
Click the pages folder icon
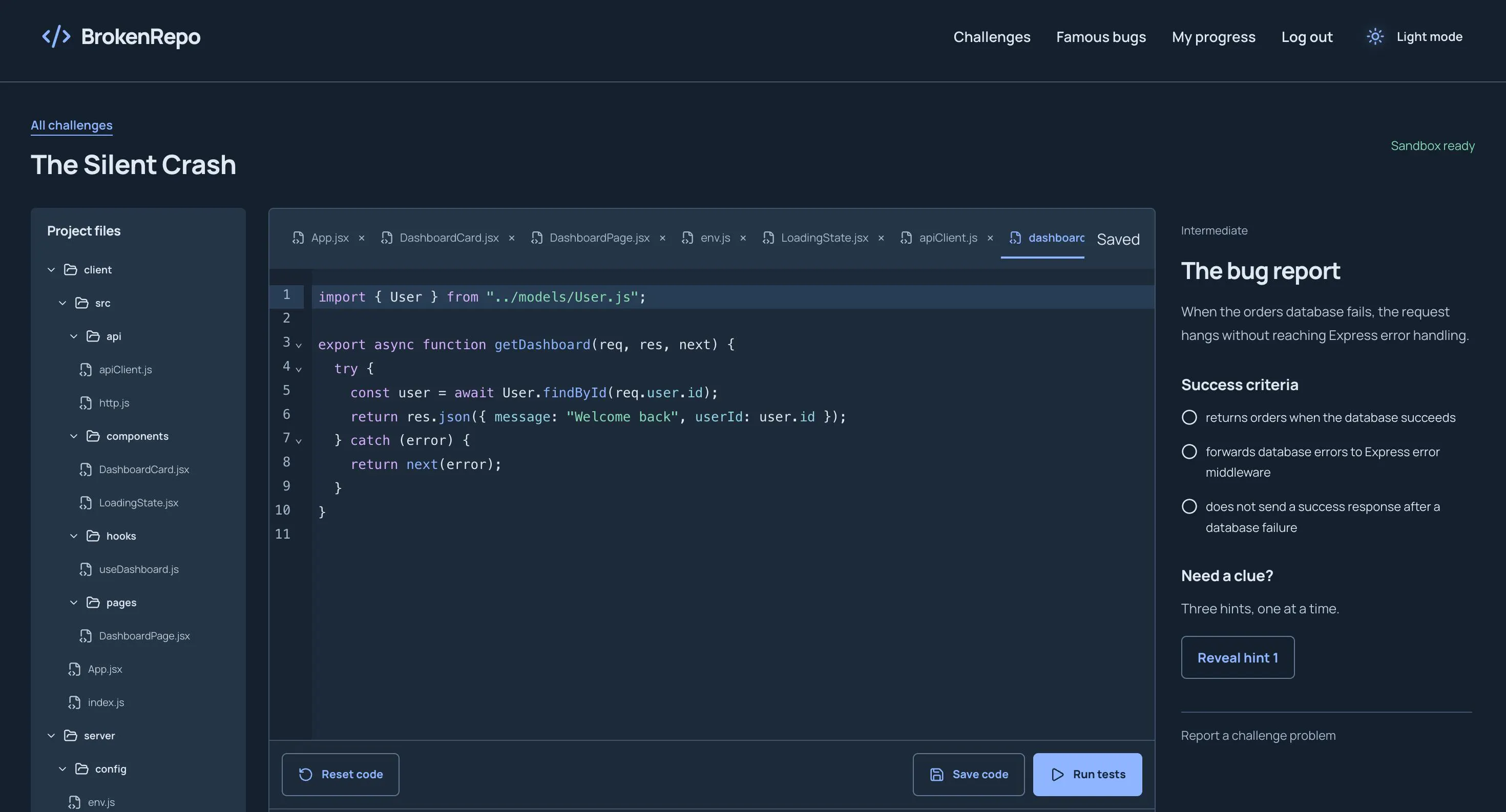[93, 602]
